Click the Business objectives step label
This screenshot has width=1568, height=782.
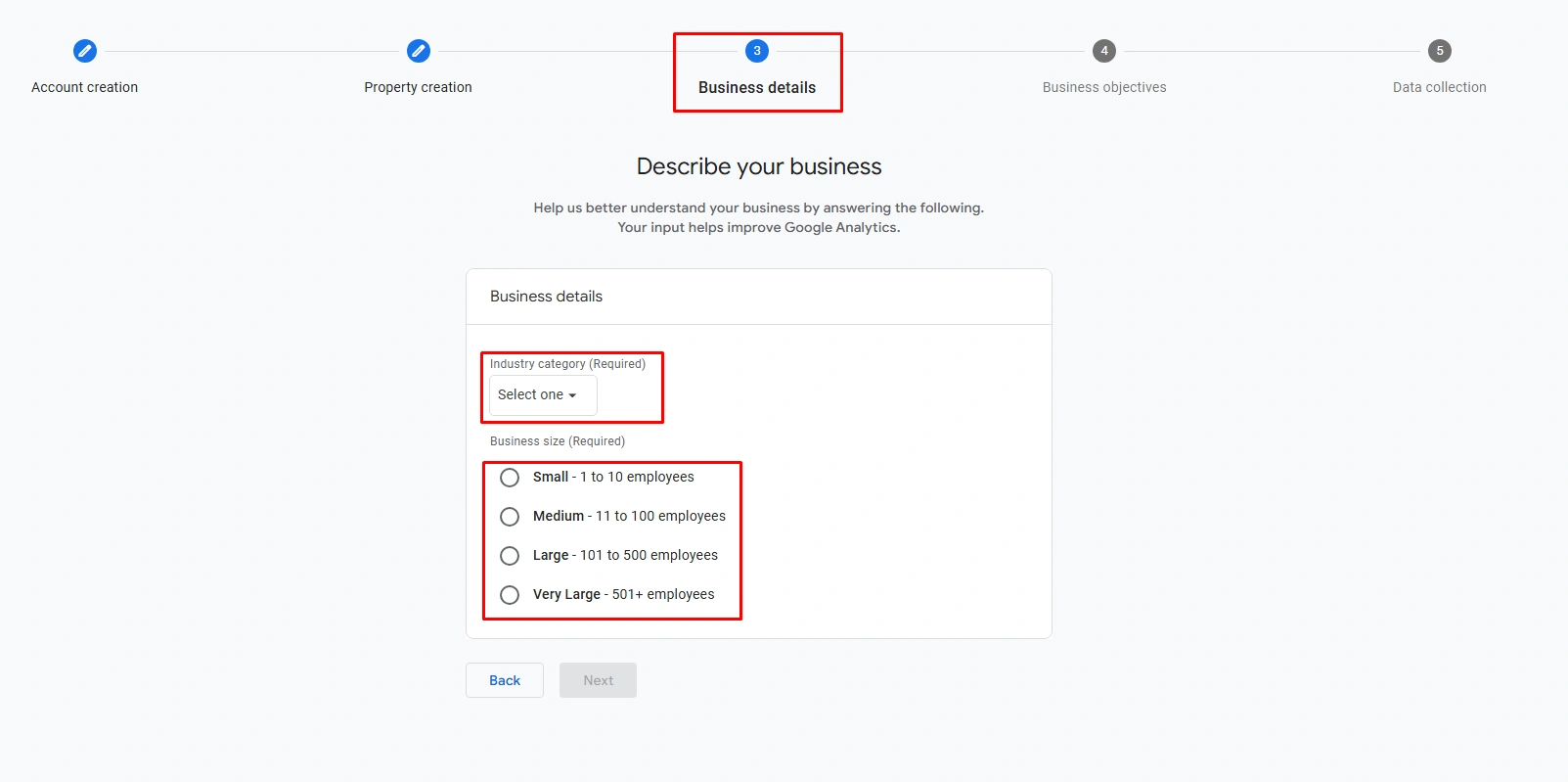pos(1104,87)
